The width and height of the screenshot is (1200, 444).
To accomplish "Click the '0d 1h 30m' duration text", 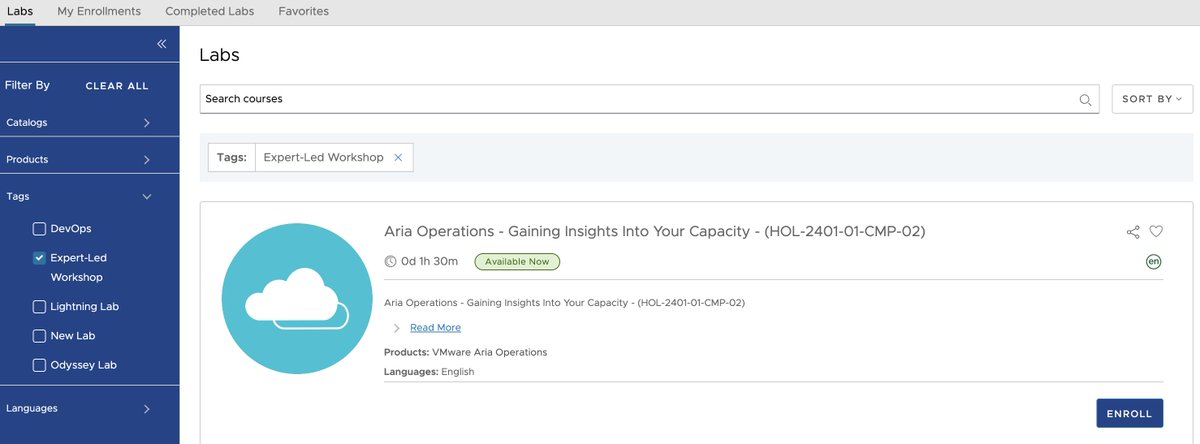I will [429, 262].
